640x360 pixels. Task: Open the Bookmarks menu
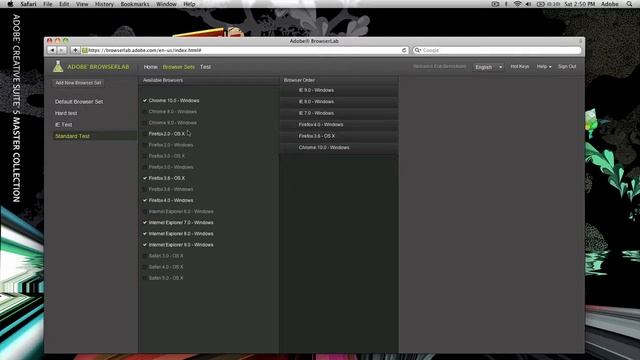coord(135,4)
